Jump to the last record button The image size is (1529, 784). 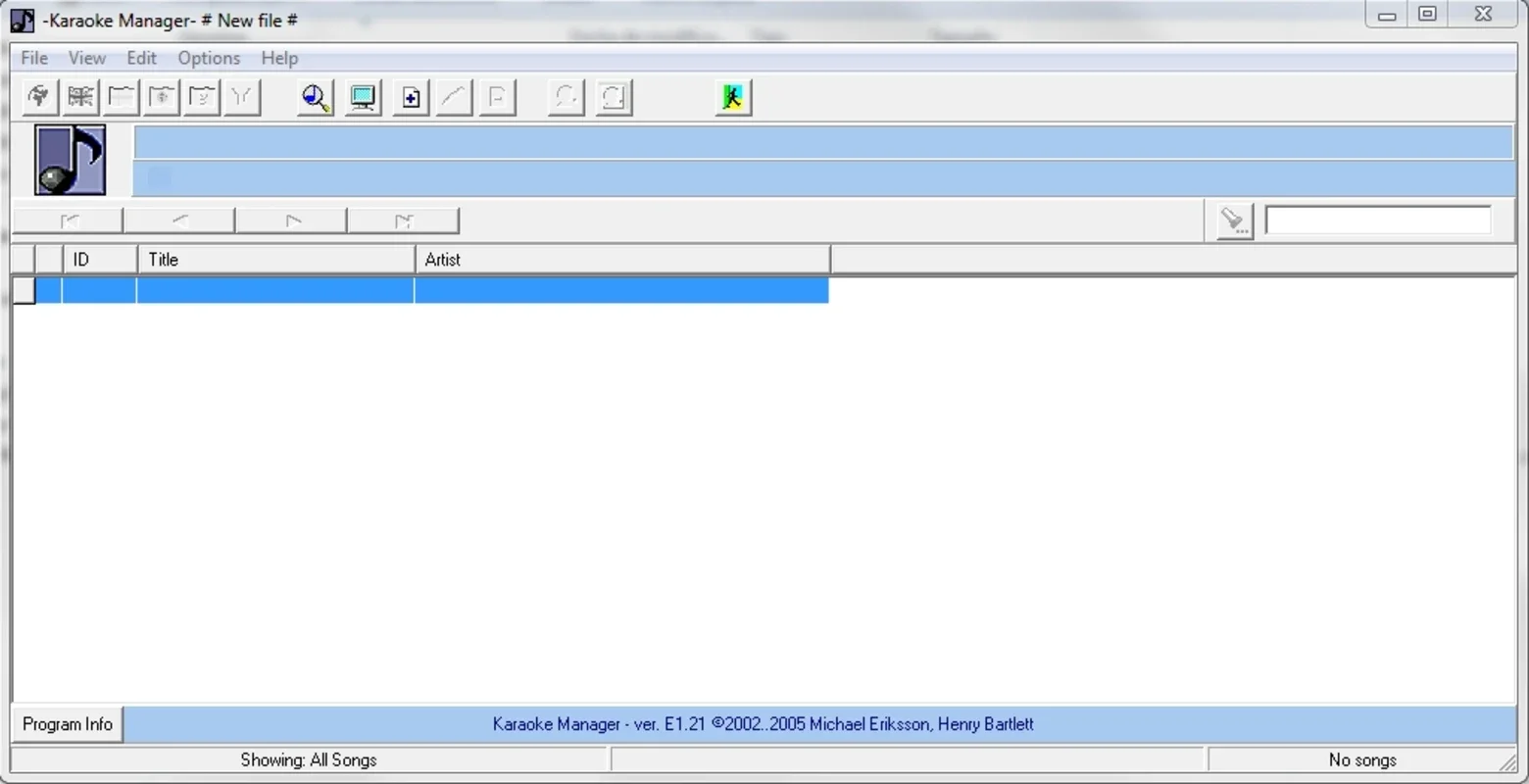[403, 220]
